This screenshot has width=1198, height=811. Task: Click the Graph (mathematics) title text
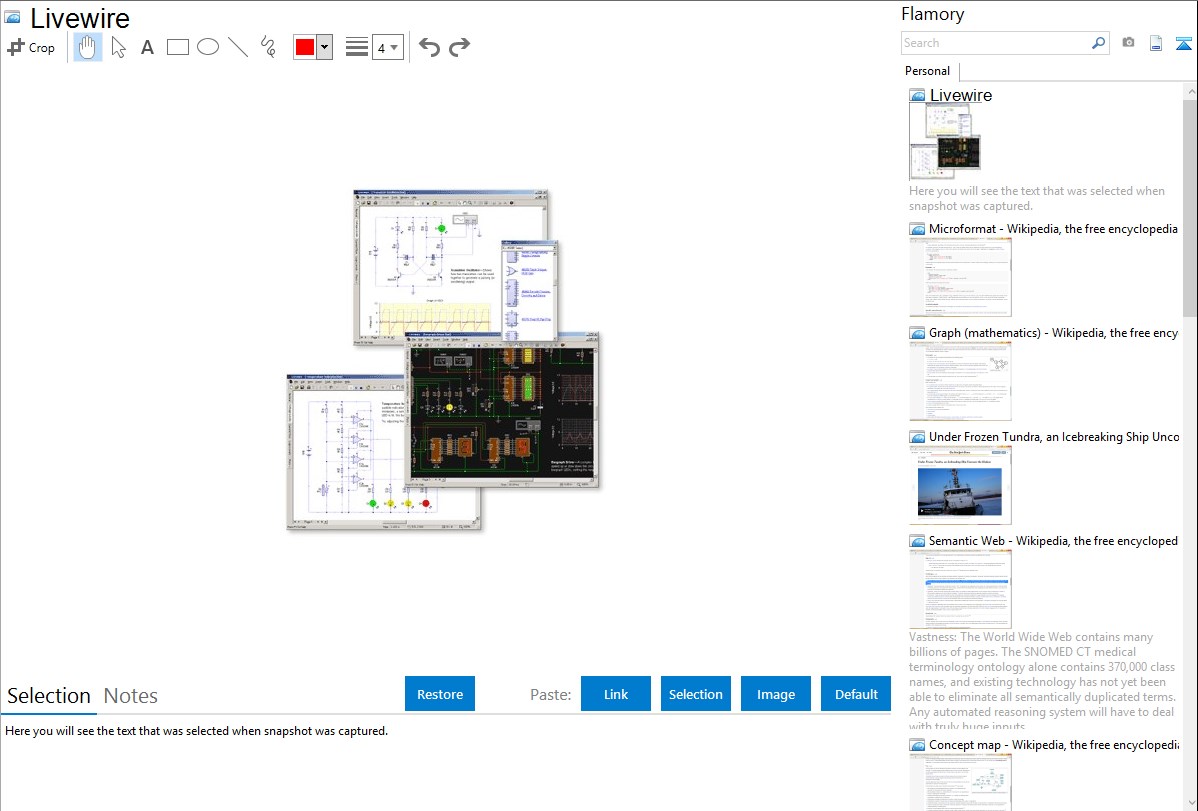point(1053,333)
